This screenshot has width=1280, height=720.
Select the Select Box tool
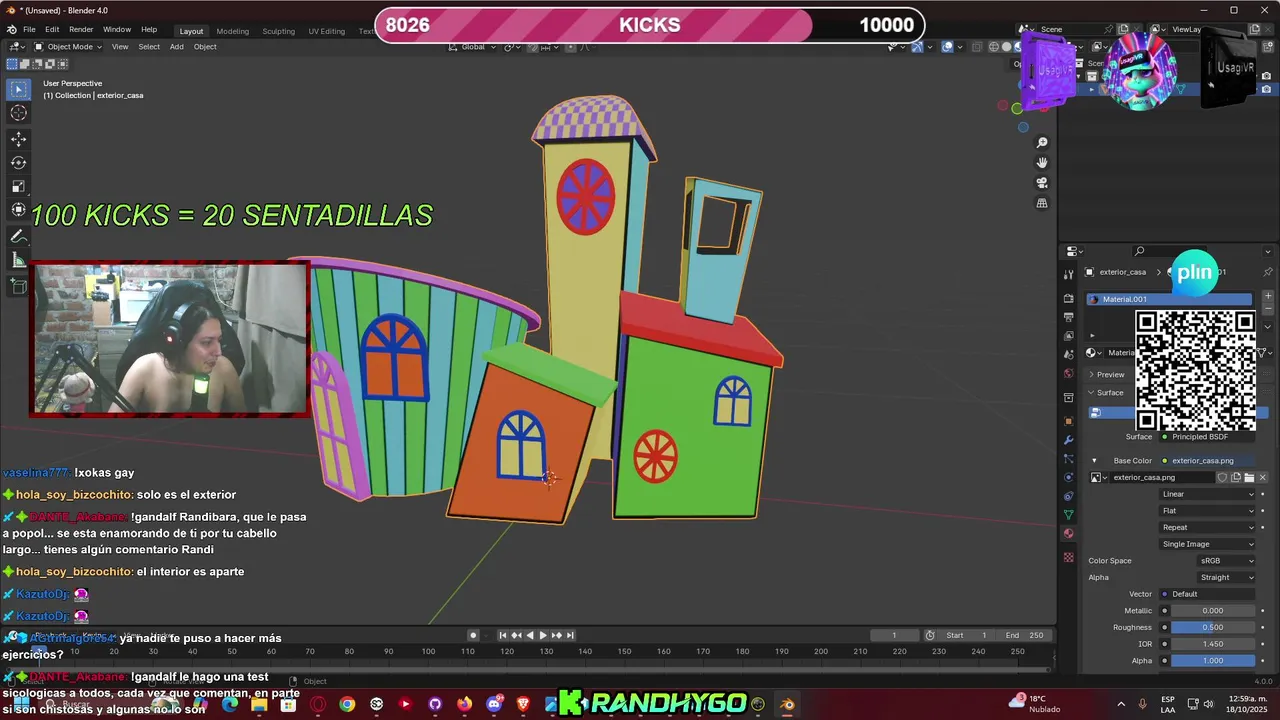point(18,89)
